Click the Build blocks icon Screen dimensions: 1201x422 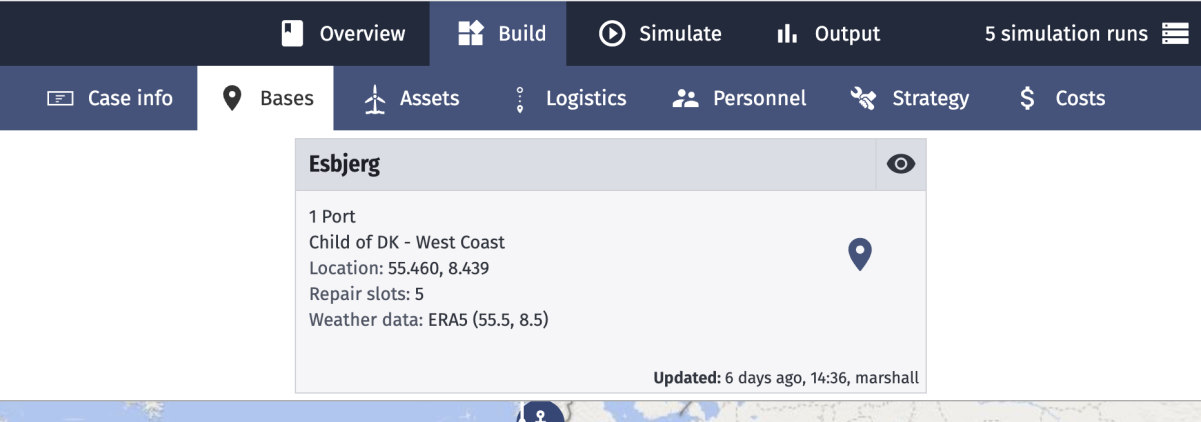click(x=470, y=34)
